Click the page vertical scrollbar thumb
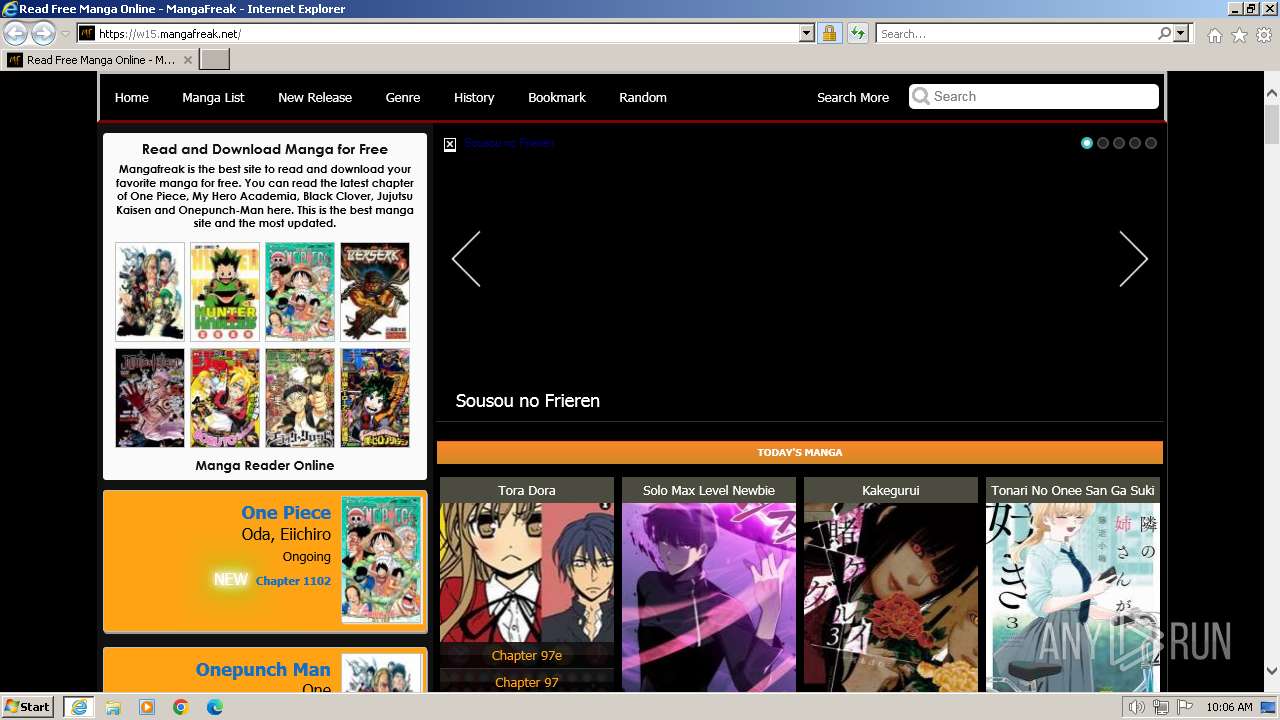 tap(1272, 124)
